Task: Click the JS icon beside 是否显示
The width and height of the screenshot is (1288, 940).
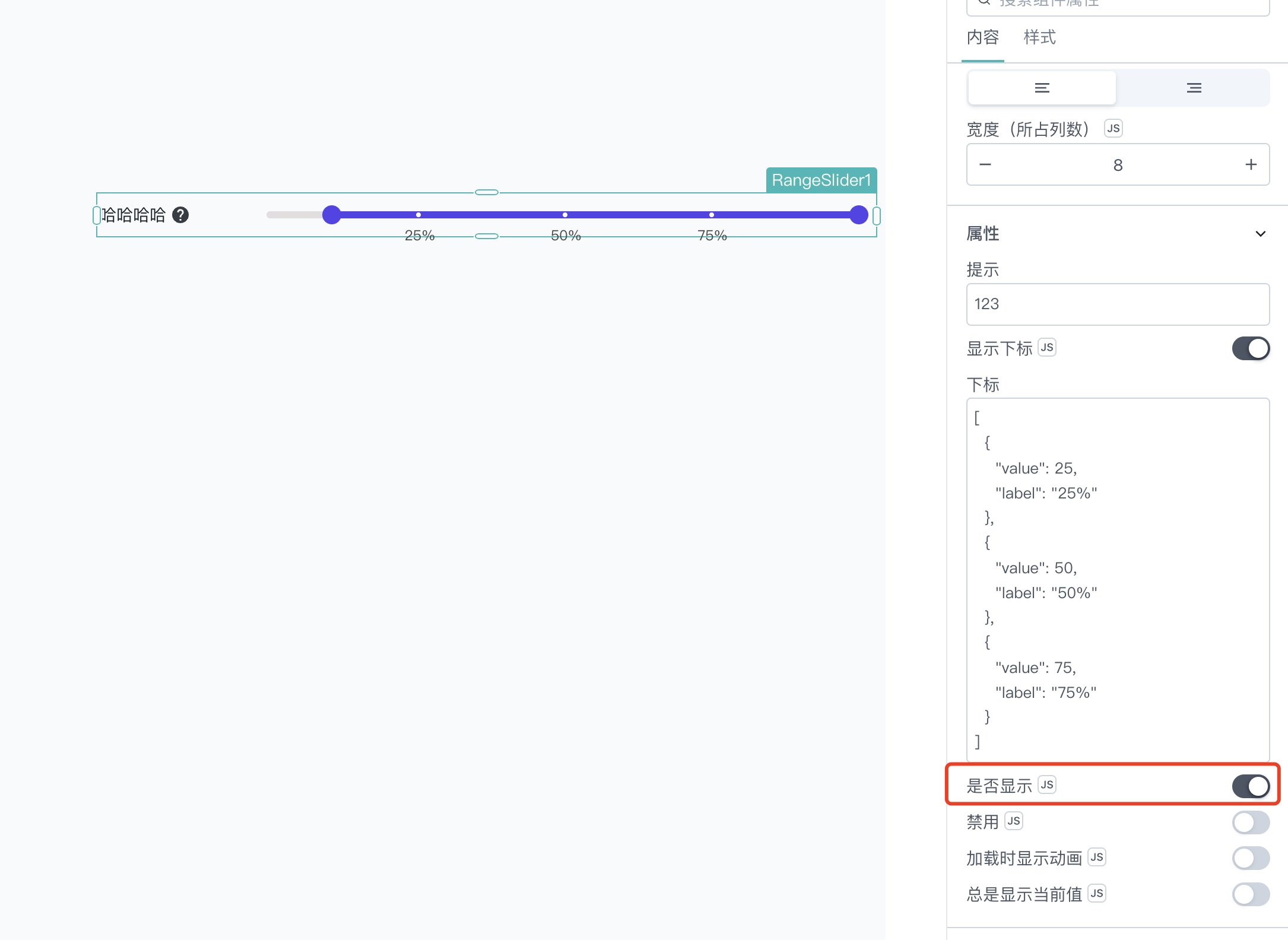Action: coord(1047,785)
